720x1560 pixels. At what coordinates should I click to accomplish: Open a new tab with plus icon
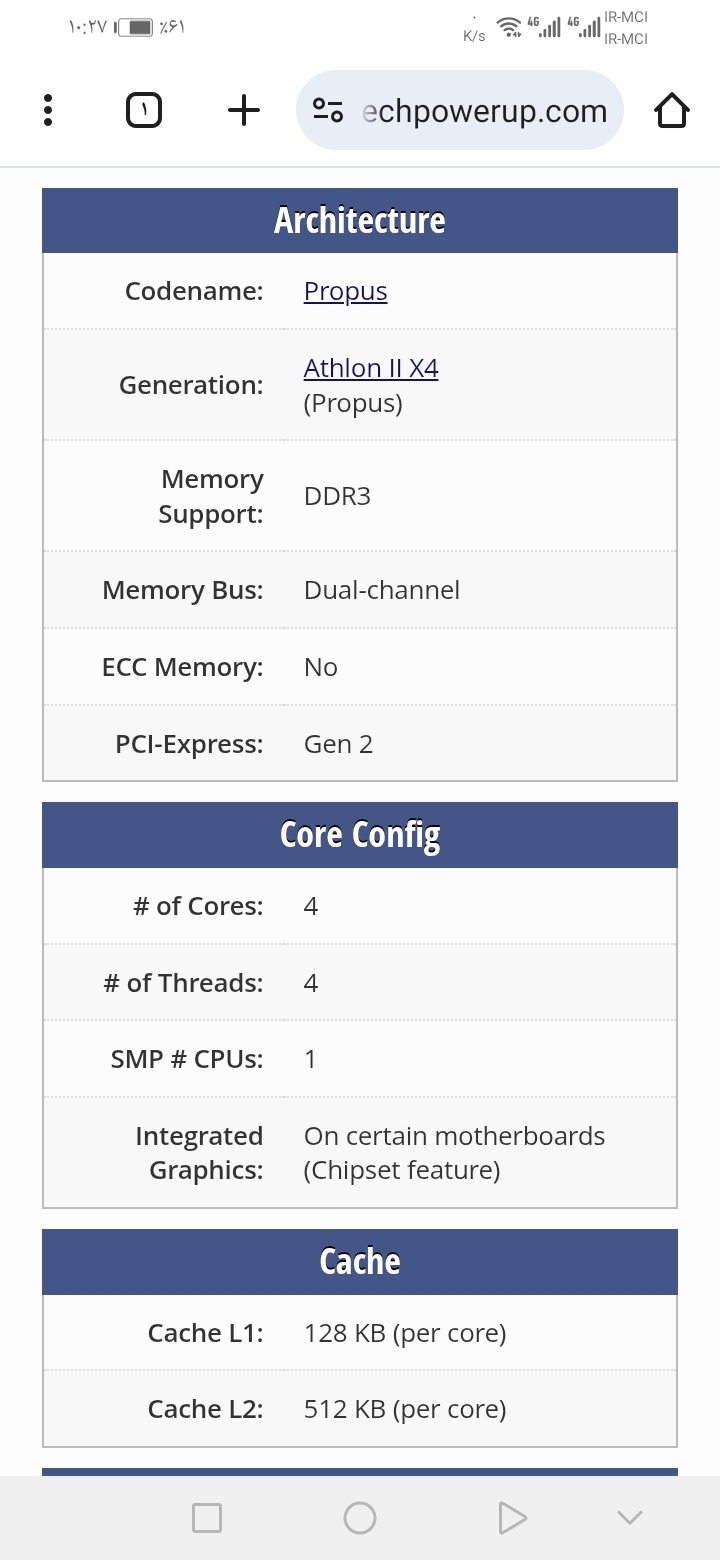point(244,110)
